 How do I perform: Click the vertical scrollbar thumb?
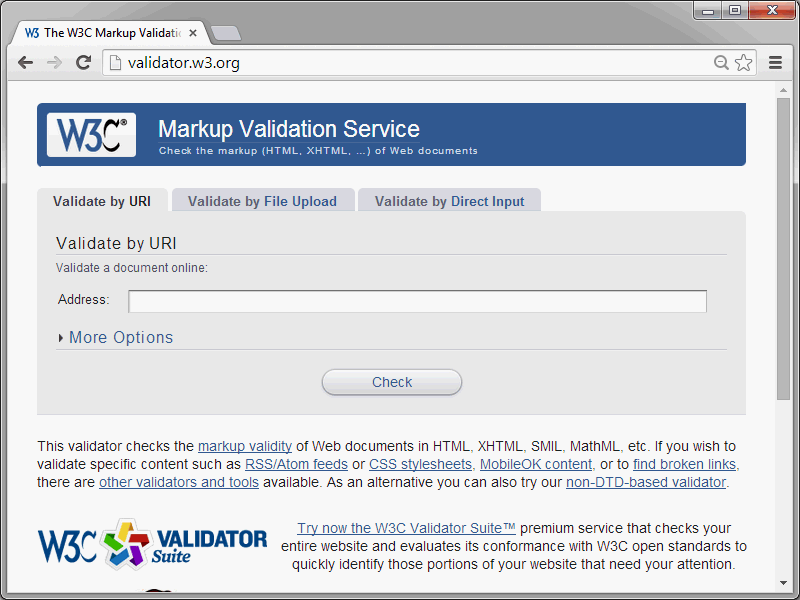783,249
